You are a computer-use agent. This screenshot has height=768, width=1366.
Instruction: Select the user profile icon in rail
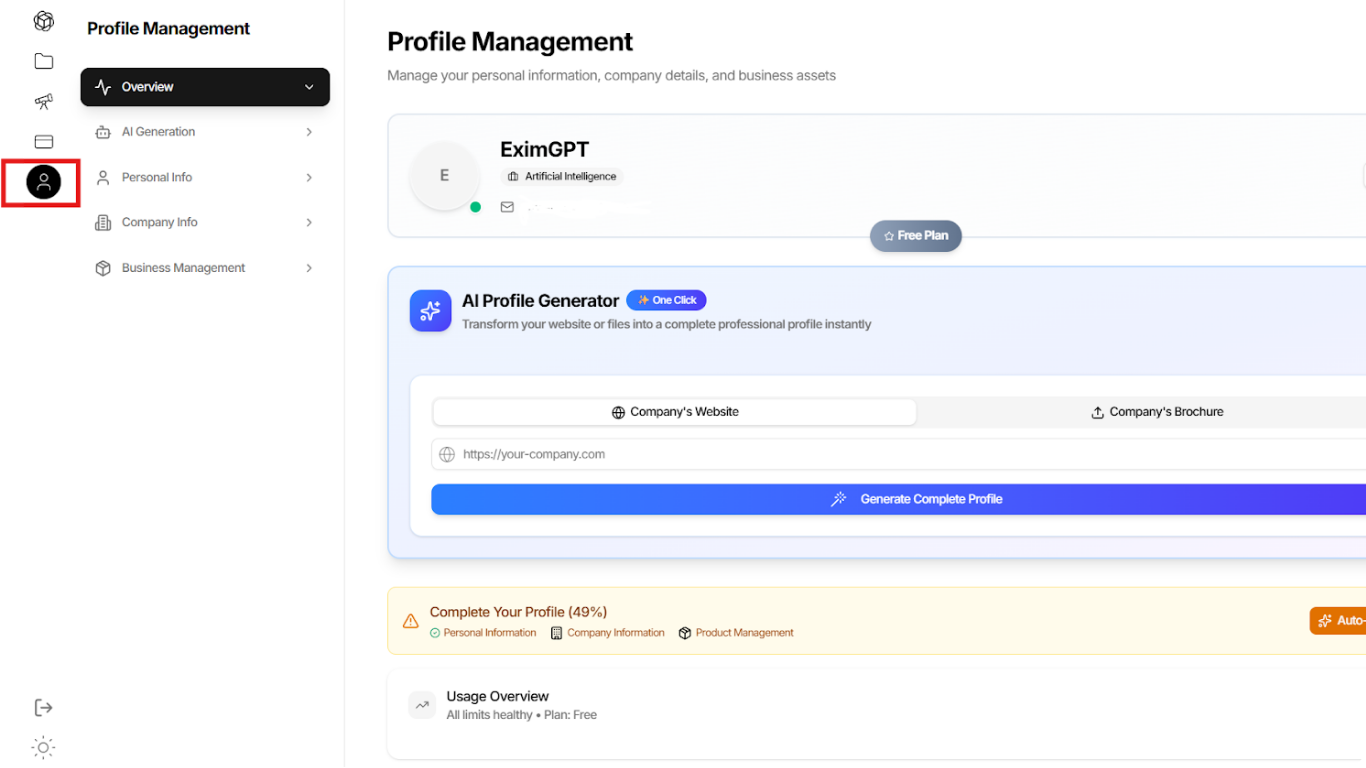click(x=43, y=182)
